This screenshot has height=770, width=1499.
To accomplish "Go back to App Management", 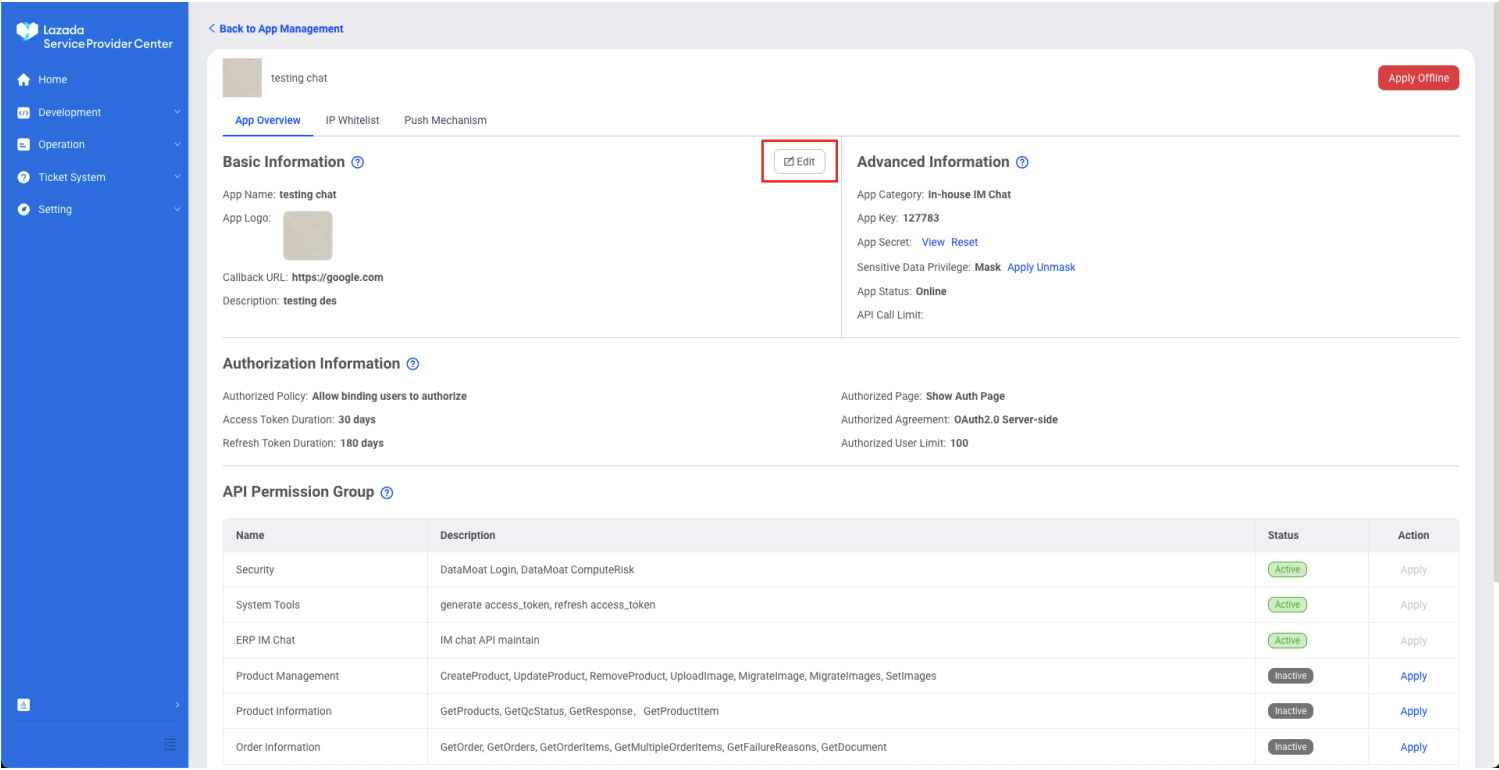I will pyautogui.click(x=276, y=29).
